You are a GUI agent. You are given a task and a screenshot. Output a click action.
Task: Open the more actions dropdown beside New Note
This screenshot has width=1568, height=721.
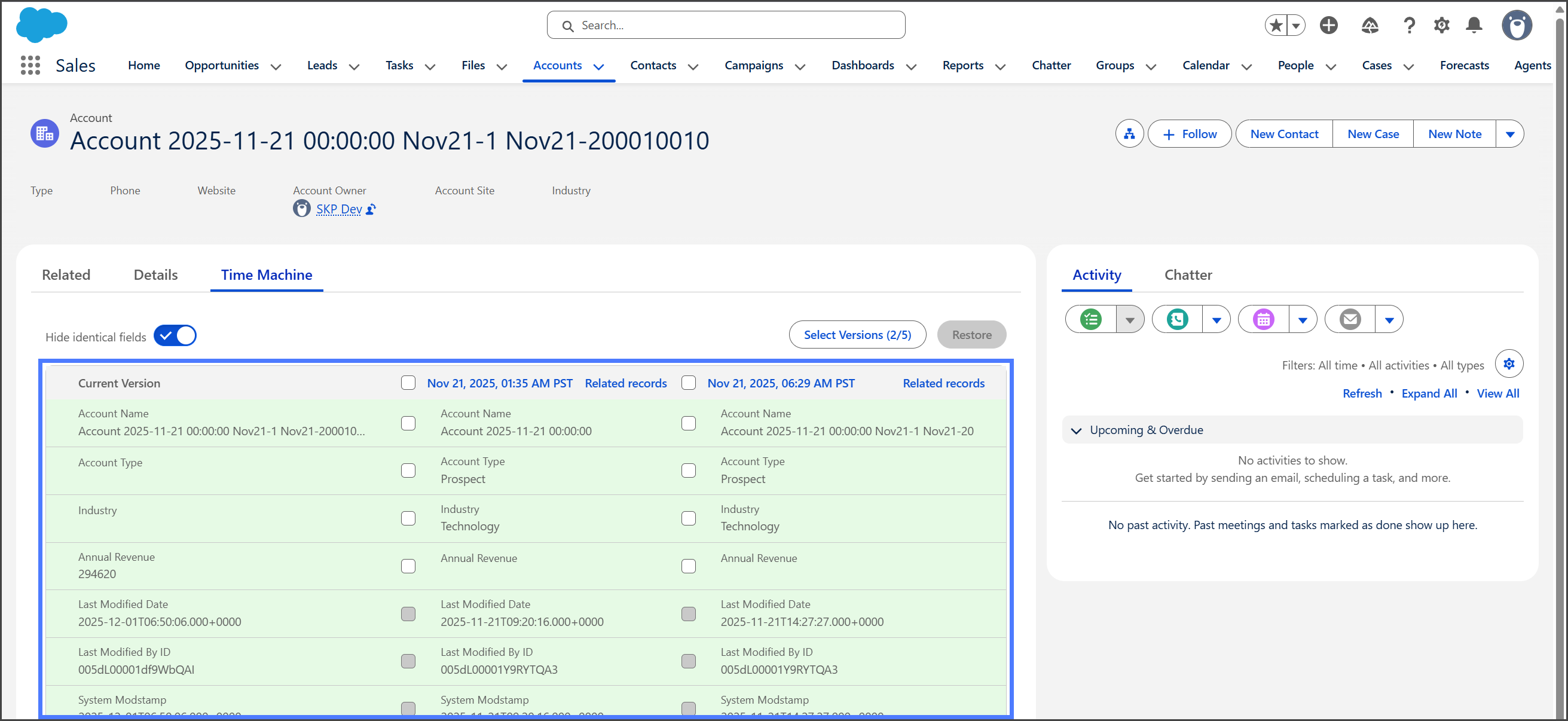pyautogui.click(x=1509, y=134)
